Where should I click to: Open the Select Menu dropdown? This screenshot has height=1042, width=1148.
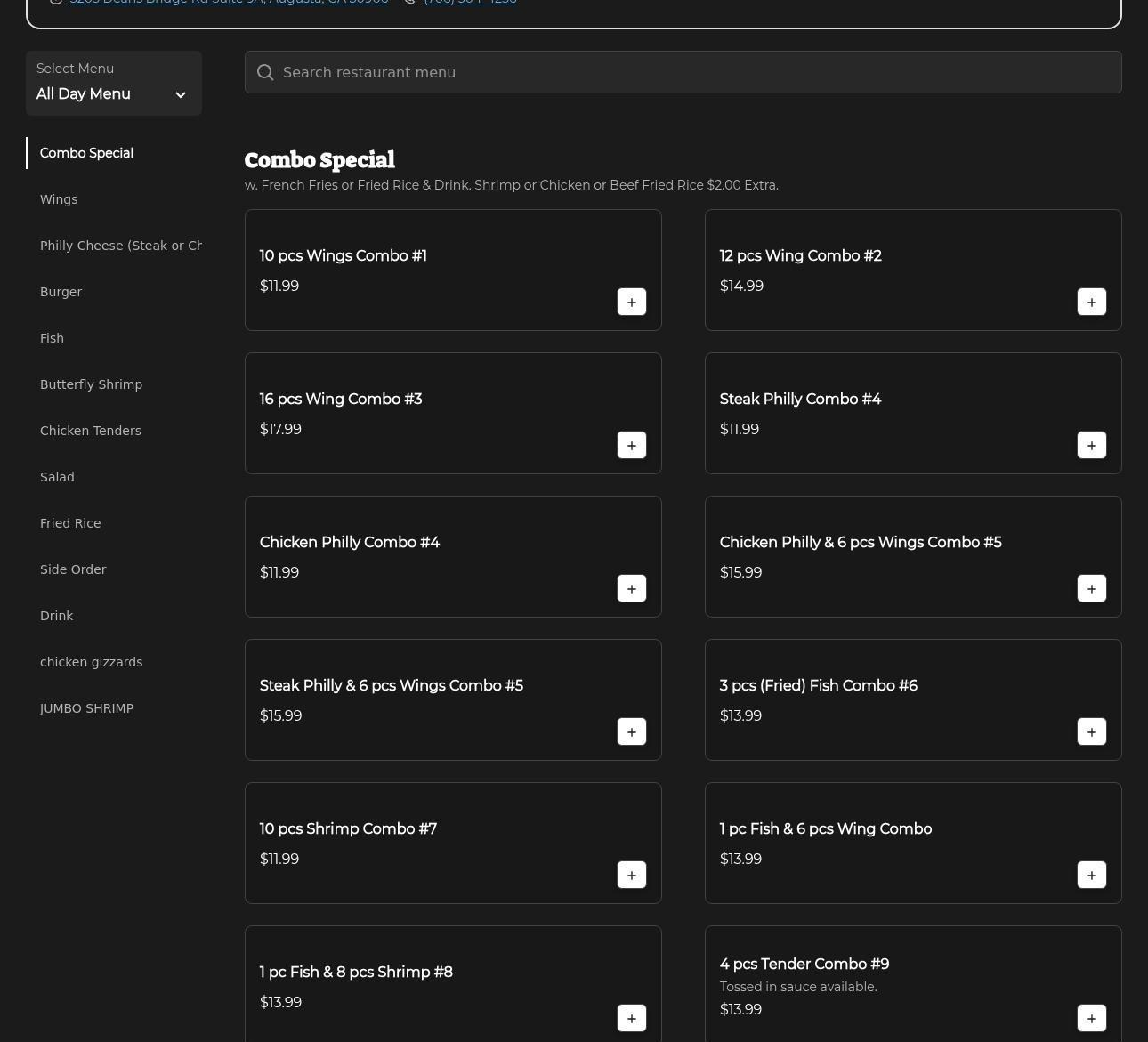(113, 84)
